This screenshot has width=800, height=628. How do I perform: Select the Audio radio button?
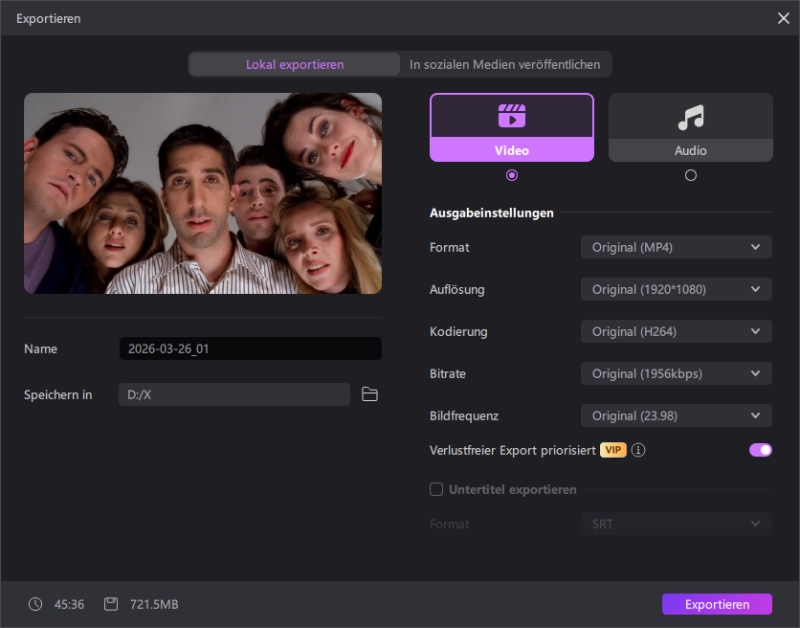[690, 175]
